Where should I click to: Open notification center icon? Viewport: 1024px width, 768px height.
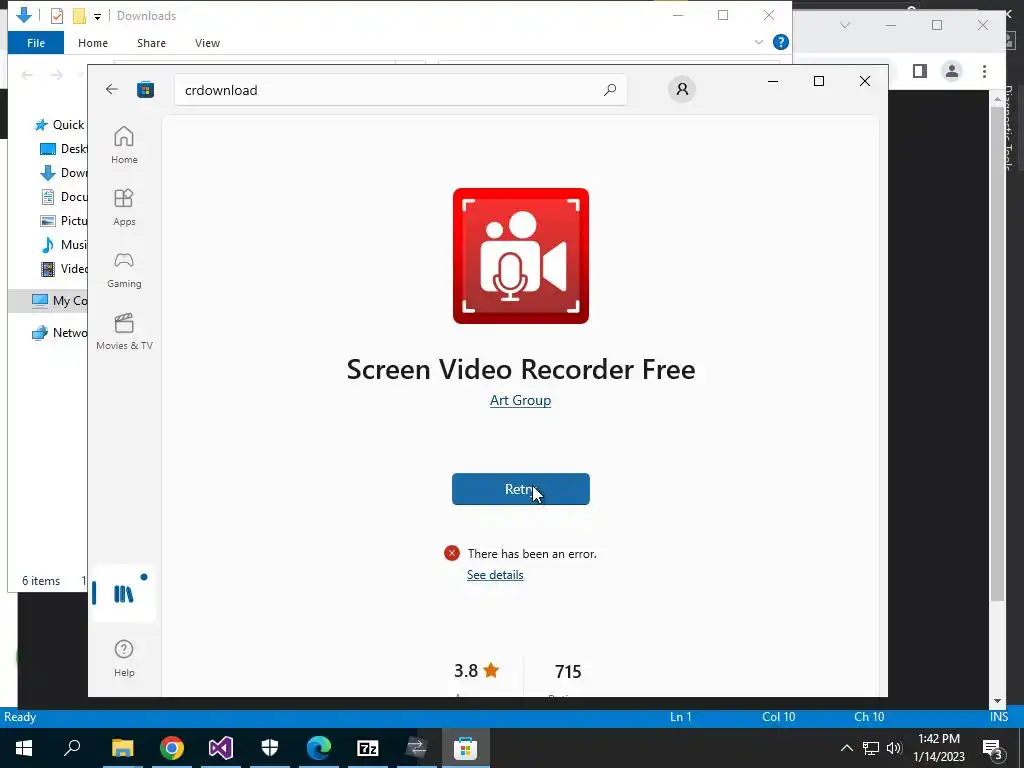(993, 748)
